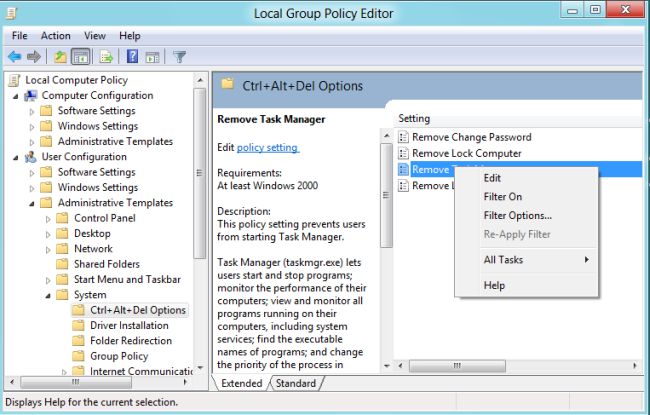Expand Software Settings under Computer Configuration
This screenshot has height=415, width=650.
[x=32, y=112]
